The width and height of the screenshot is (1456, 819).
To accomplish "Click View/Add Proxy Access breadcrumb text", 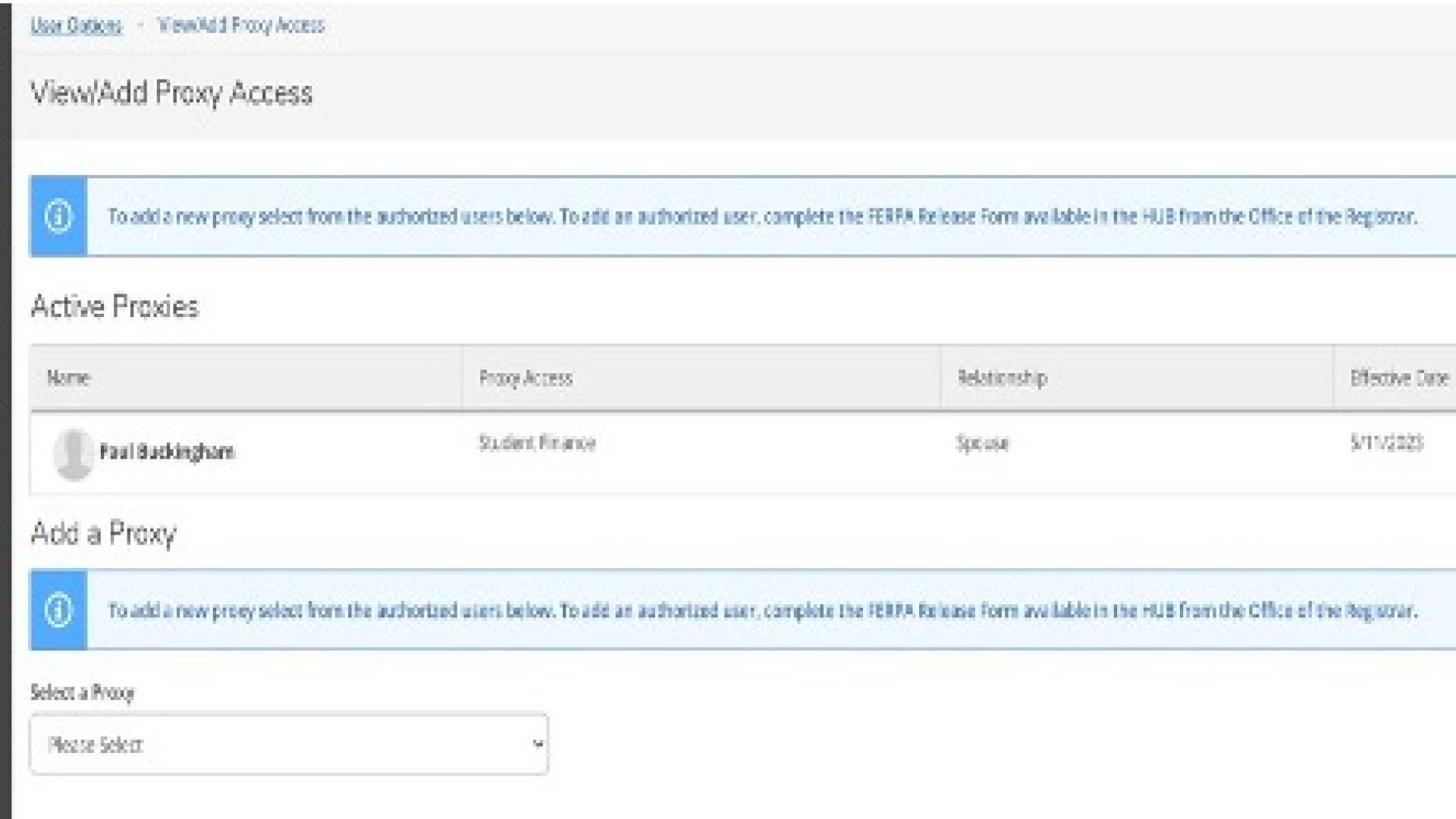I will tap(241, 25).
